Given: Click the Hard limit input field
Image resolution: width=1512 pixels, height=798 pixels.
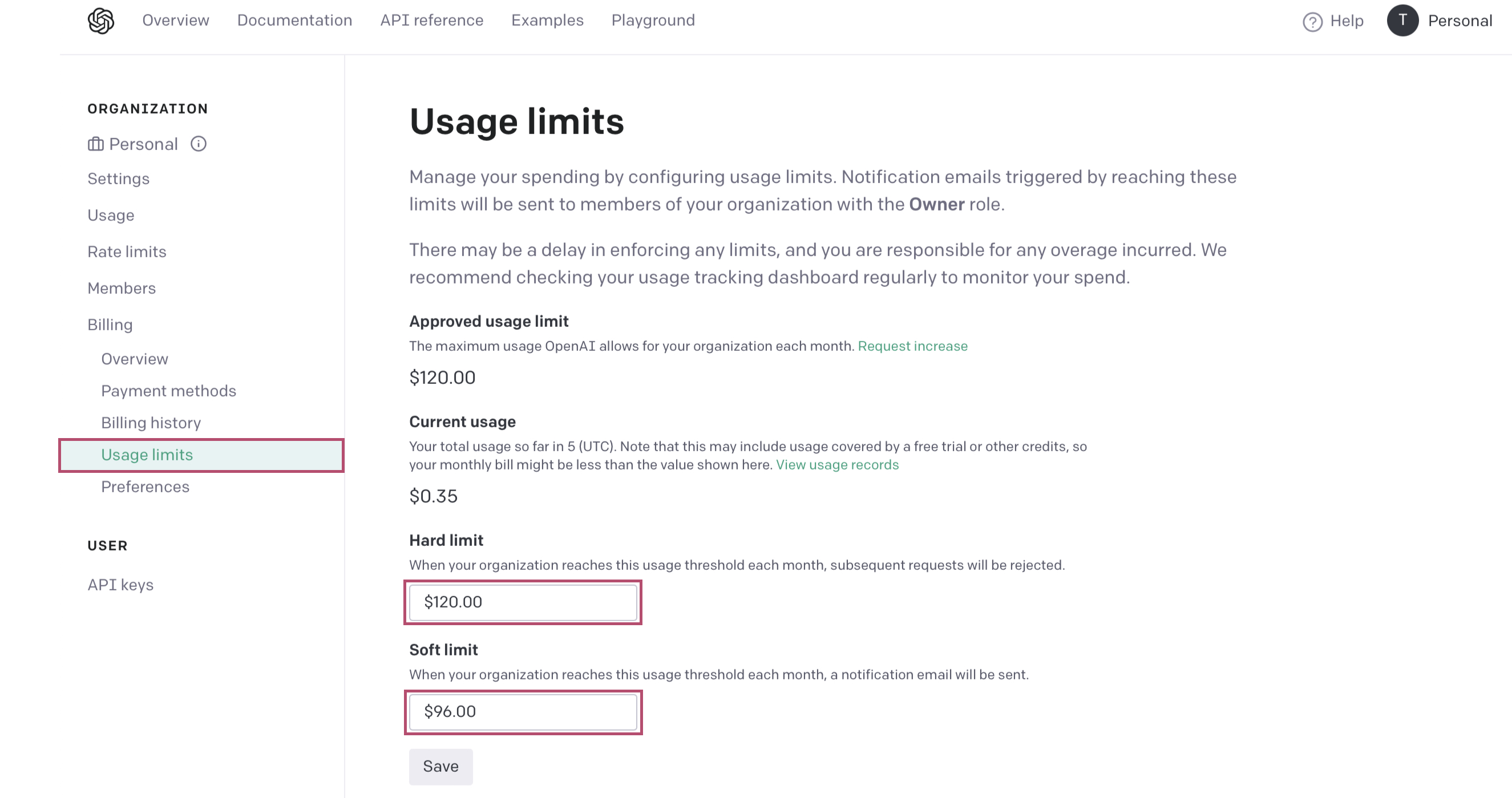Looking at the screenshot, I should point(523,602).
